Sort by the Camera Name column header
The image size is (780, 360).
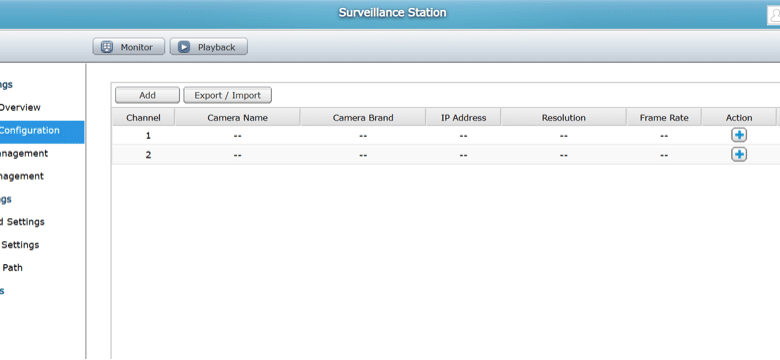coord(237,117)
